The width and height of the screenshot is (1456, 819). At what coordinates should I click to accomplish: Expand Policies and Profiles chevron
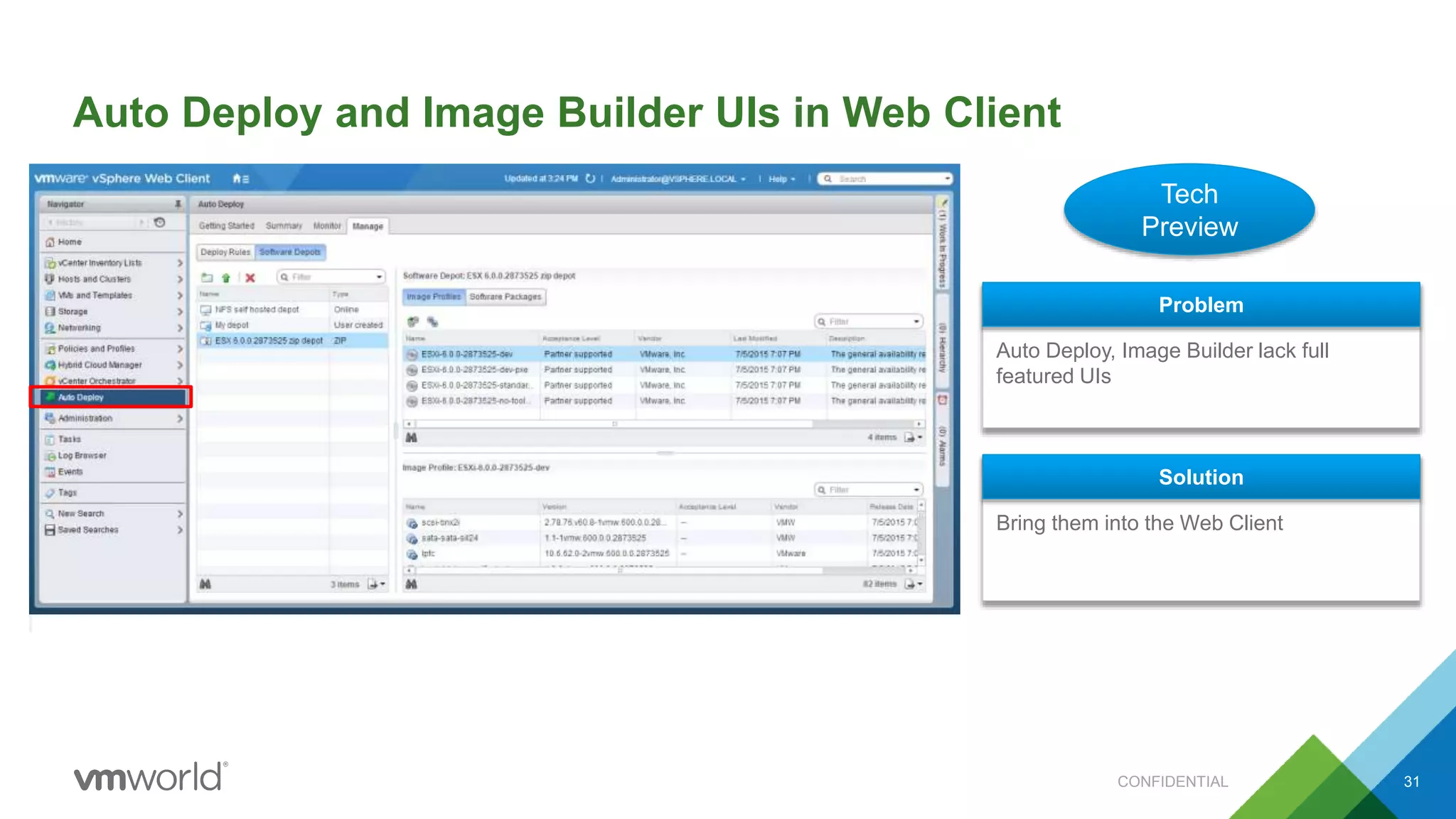pos(180,349)
